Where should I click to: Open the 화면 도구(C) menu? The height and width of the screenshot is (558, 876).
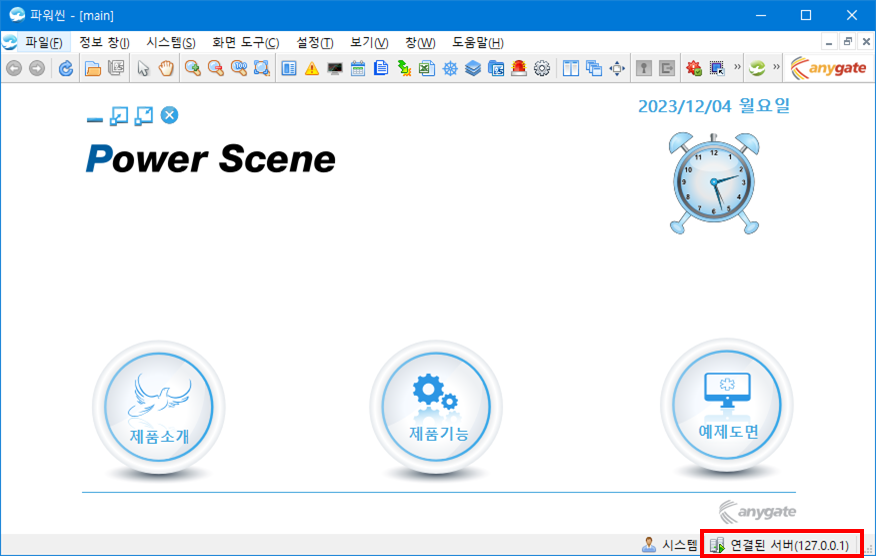tap(246, 42)
